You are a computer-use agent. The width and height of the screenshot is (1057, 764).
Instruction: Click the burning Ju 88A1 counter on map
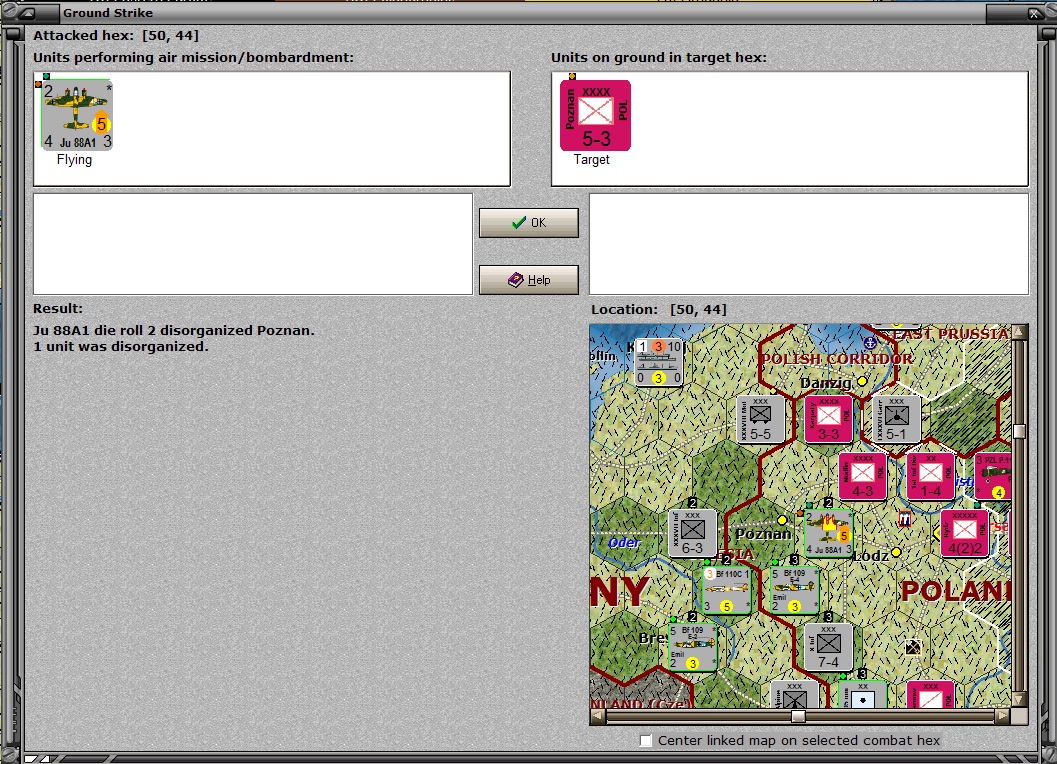(x=828, y=533)
